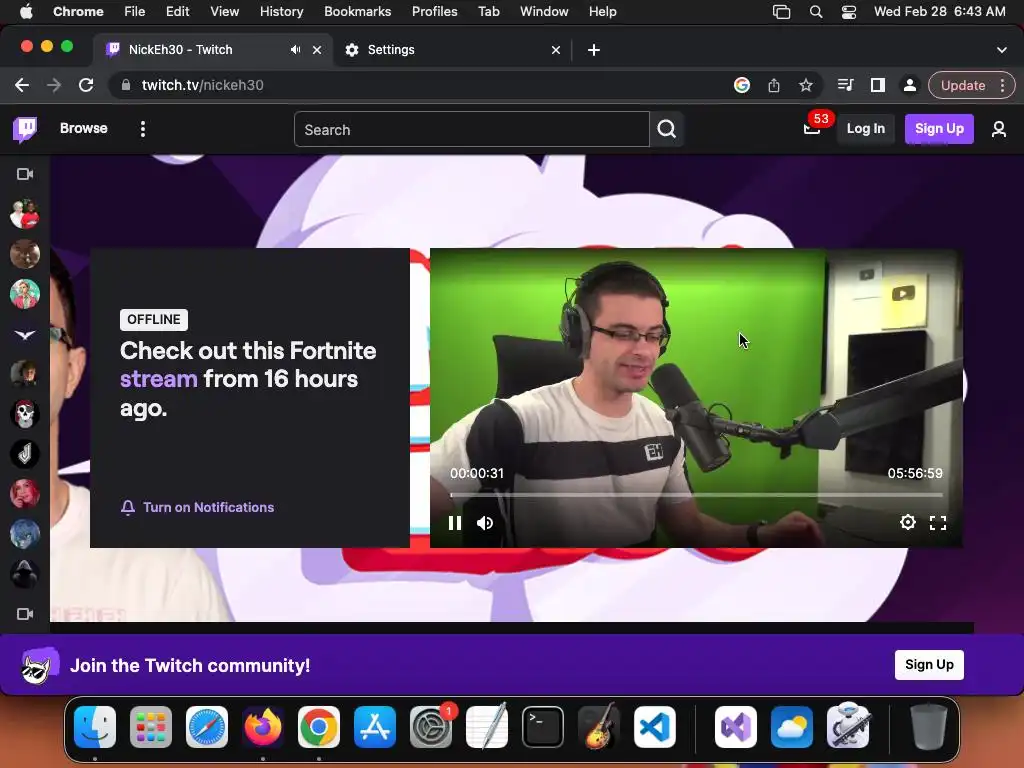Open macOS Control Center
This screenshot has height=768, width=1024.
pyautogui.click(x=849, y=12)
